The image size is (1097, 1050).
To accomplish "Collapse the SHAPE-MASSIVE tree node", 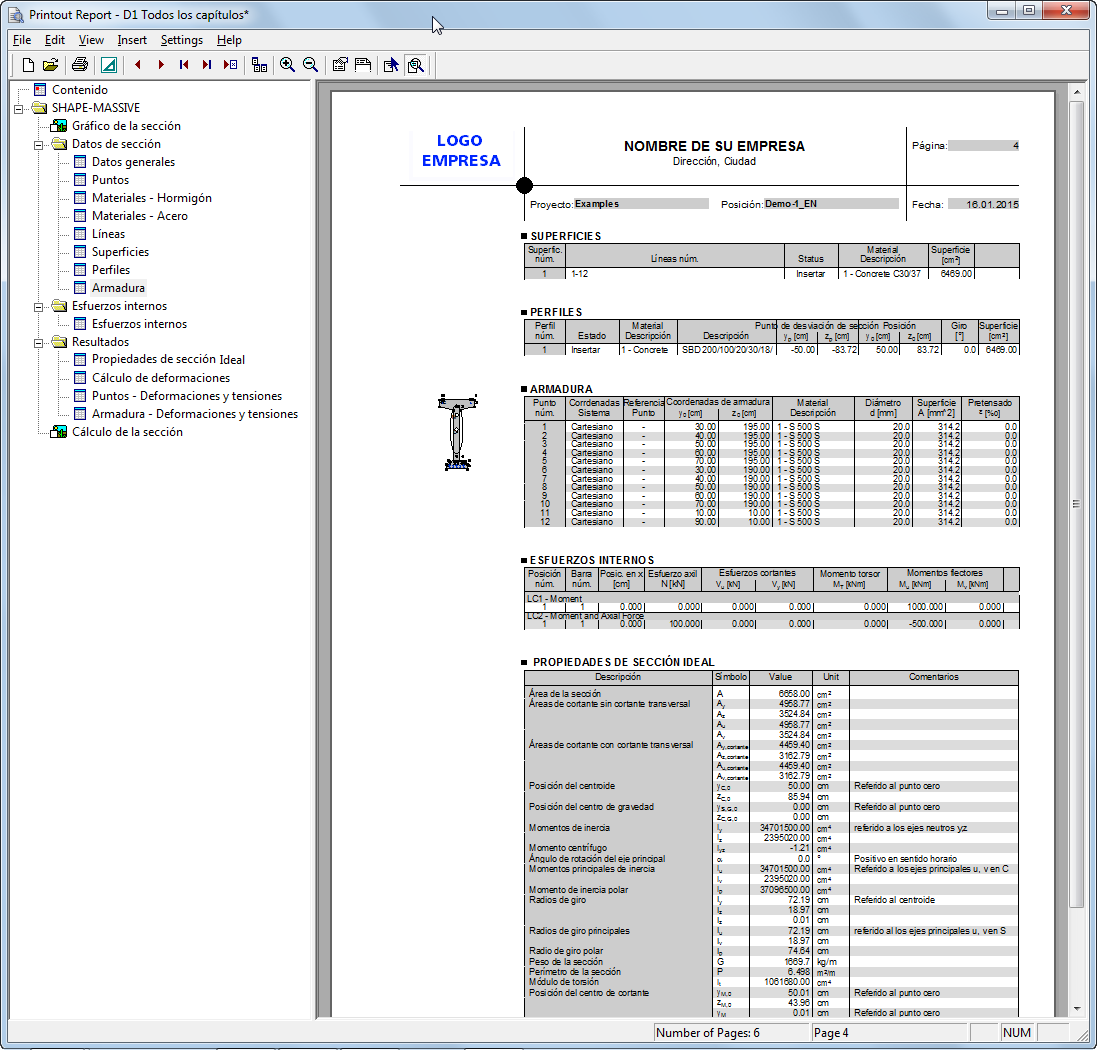I will coord(19,108).
